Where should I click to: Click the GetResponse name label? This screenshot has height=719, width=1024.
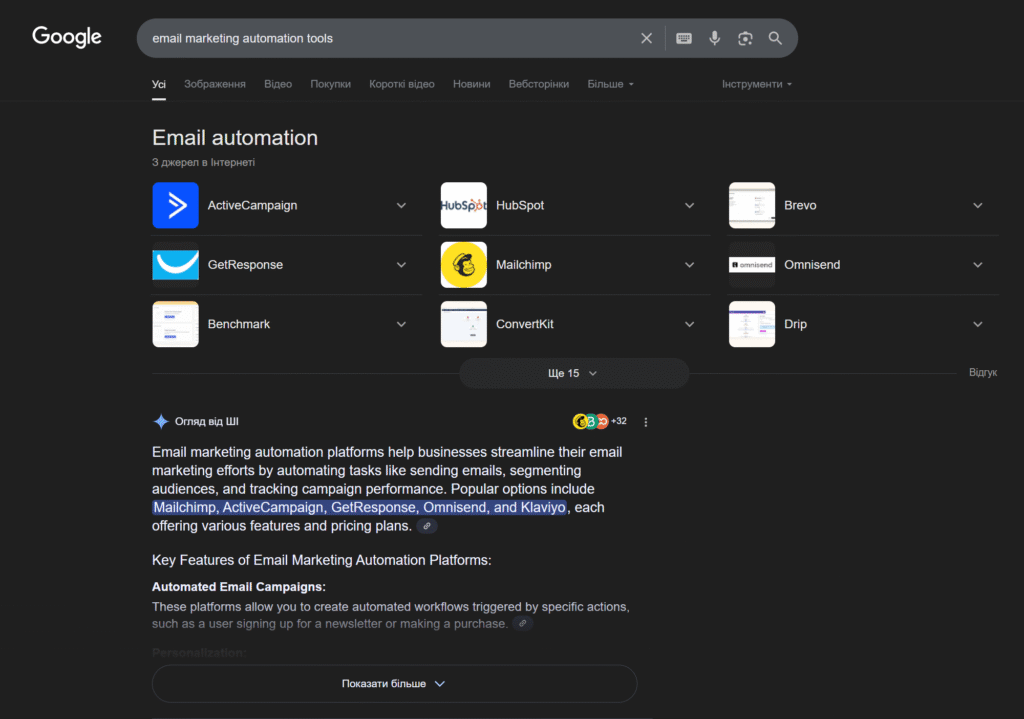[245, 264]
